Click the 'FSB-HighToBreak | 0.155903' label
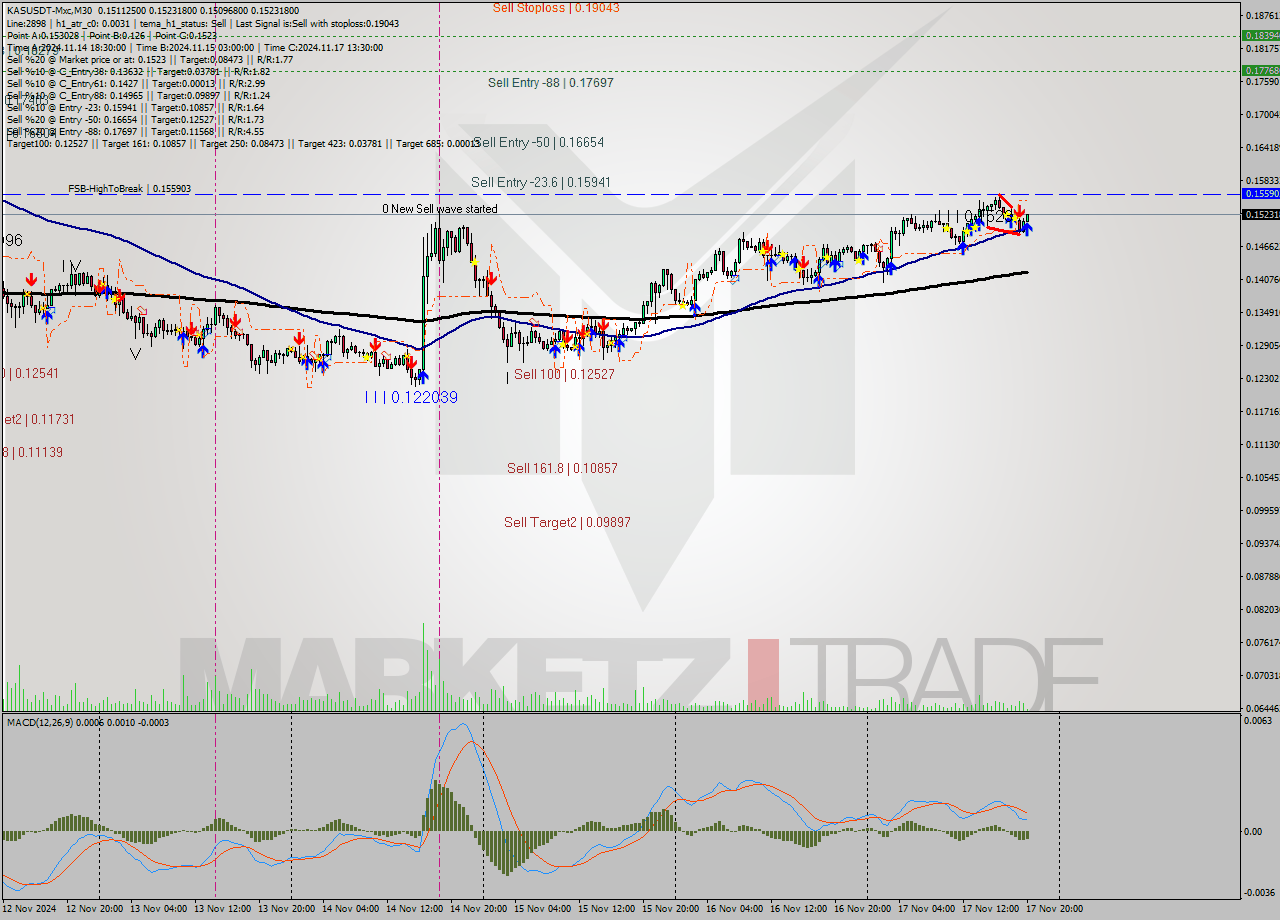 pyautogui.click(x=129, y=189)
